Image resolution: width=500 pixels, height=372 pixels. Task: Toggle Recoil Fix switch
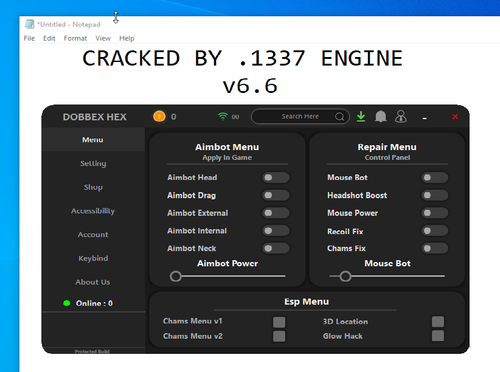point(435,230)
